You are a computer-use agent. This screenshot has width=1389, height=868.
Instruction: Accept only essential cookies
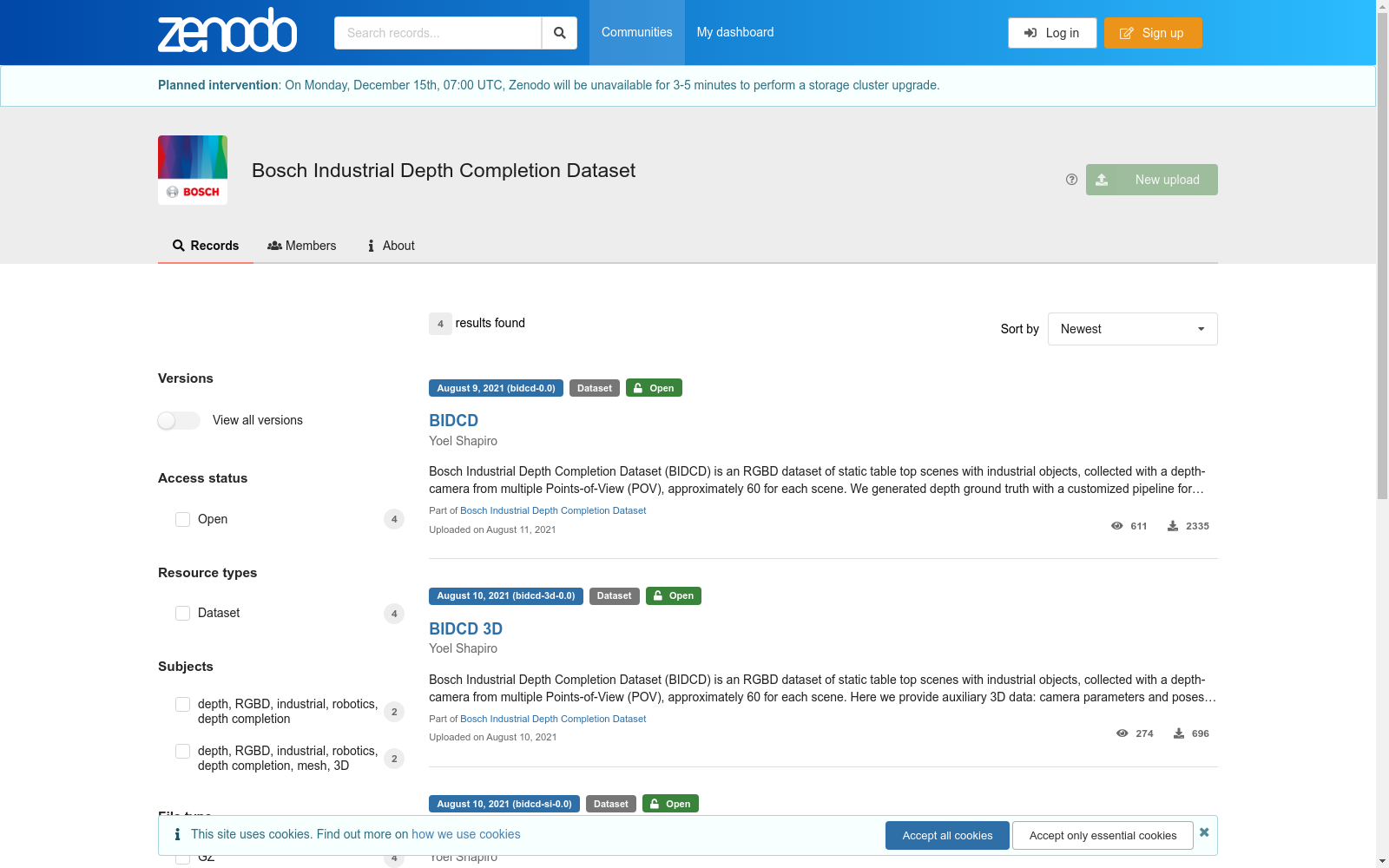tap(1103, 835)
